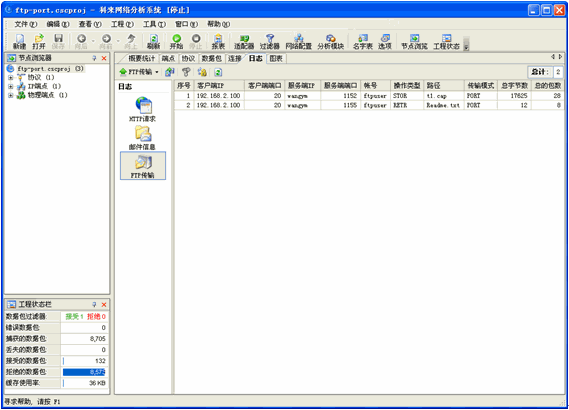
Task: Select the FTP传输 log type icon in sidebar
Action: pyautogui.click(x=143, y=166)
